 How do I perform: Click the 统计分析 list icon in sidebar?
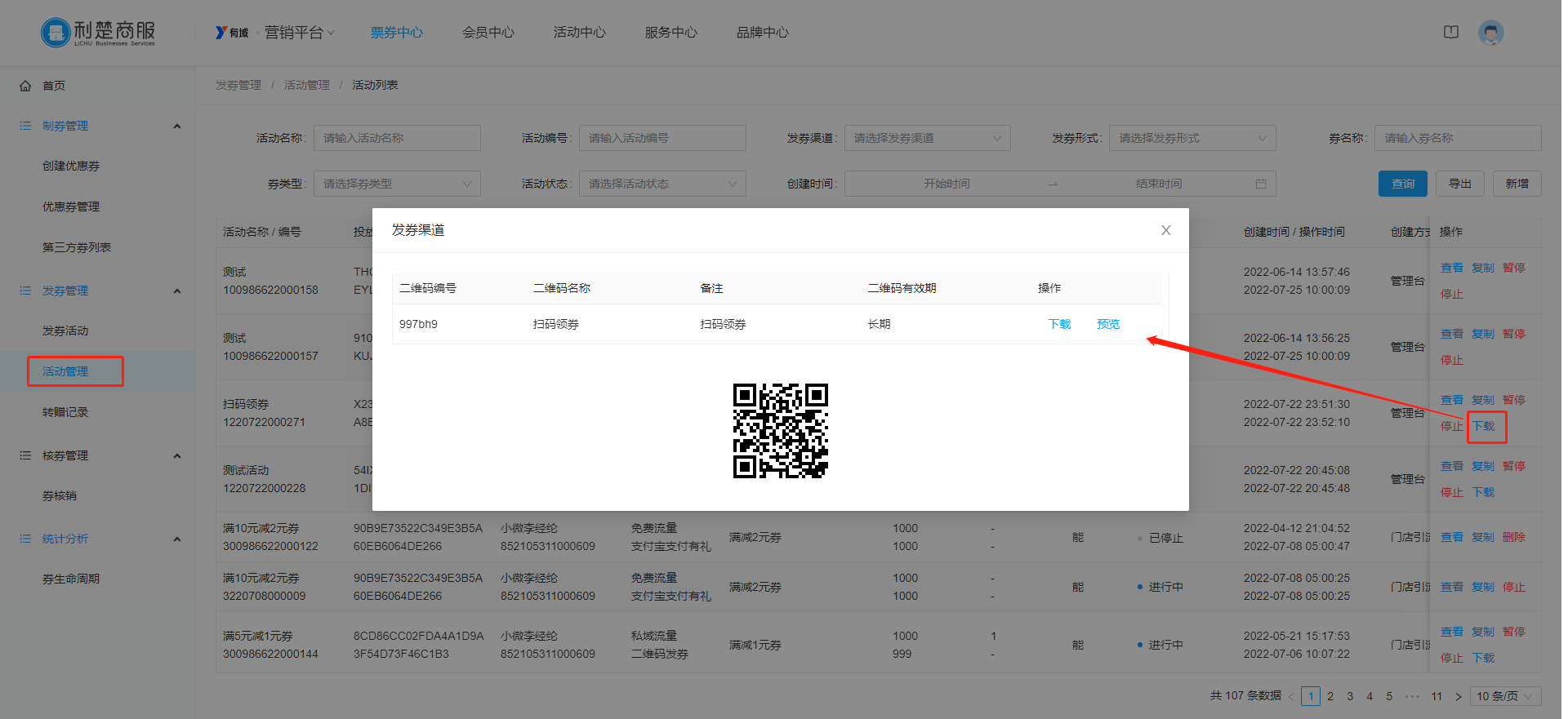25,539
